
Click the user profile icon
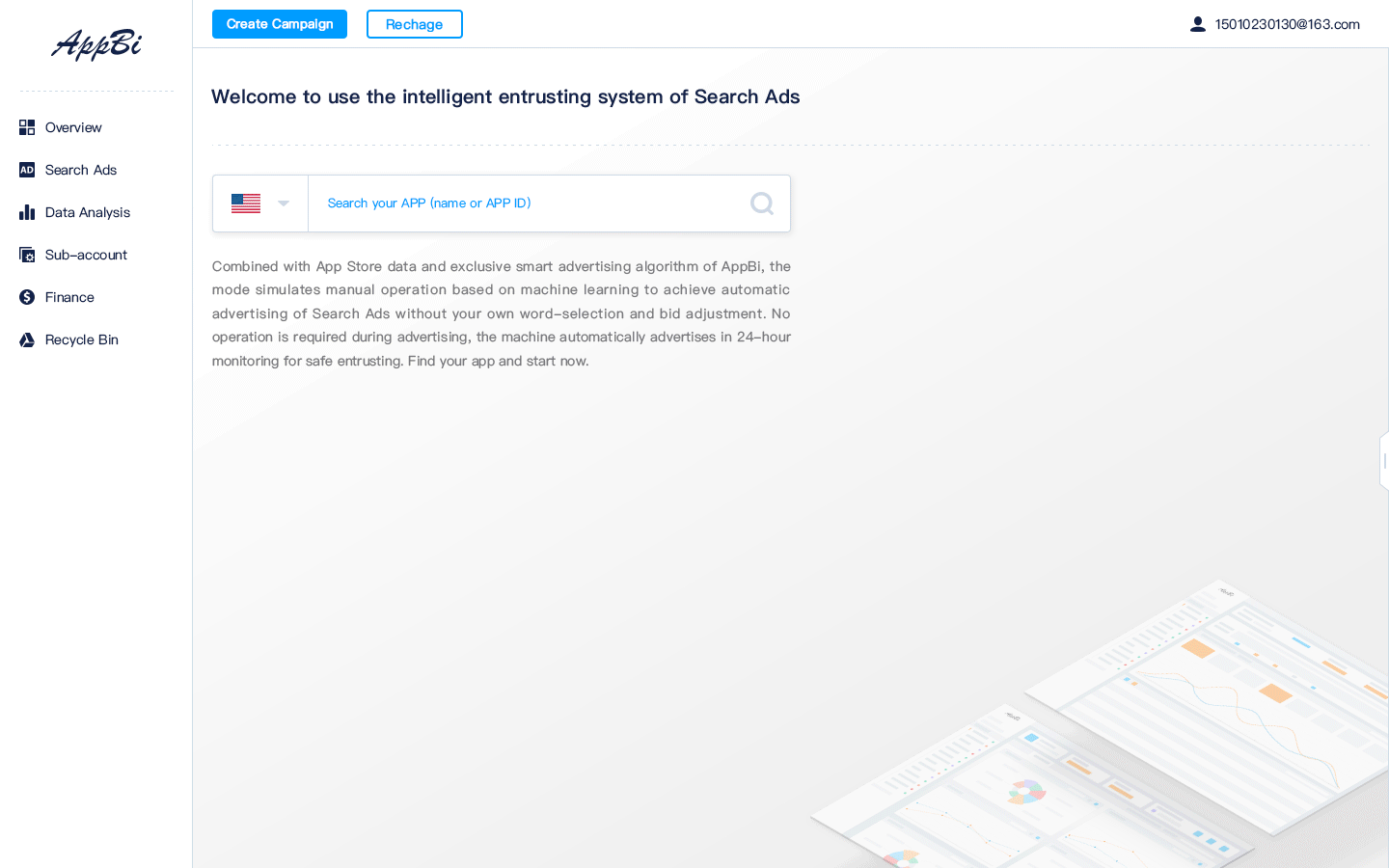click(1198, 24)
